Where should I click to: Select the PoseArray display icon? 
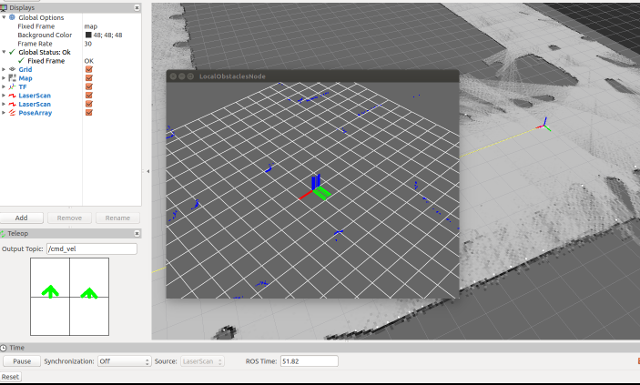click(x=12, y=113)
